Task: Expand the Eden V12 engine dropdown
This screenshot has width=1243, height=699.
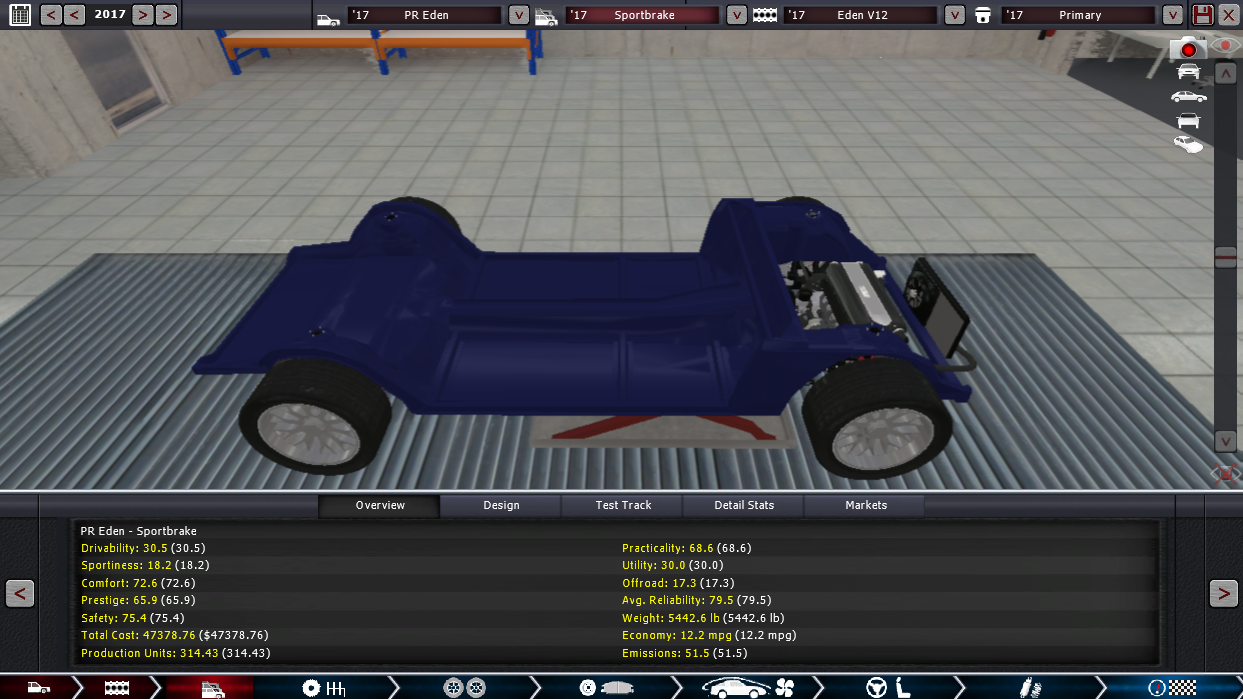Action: [x=955, y=15]
